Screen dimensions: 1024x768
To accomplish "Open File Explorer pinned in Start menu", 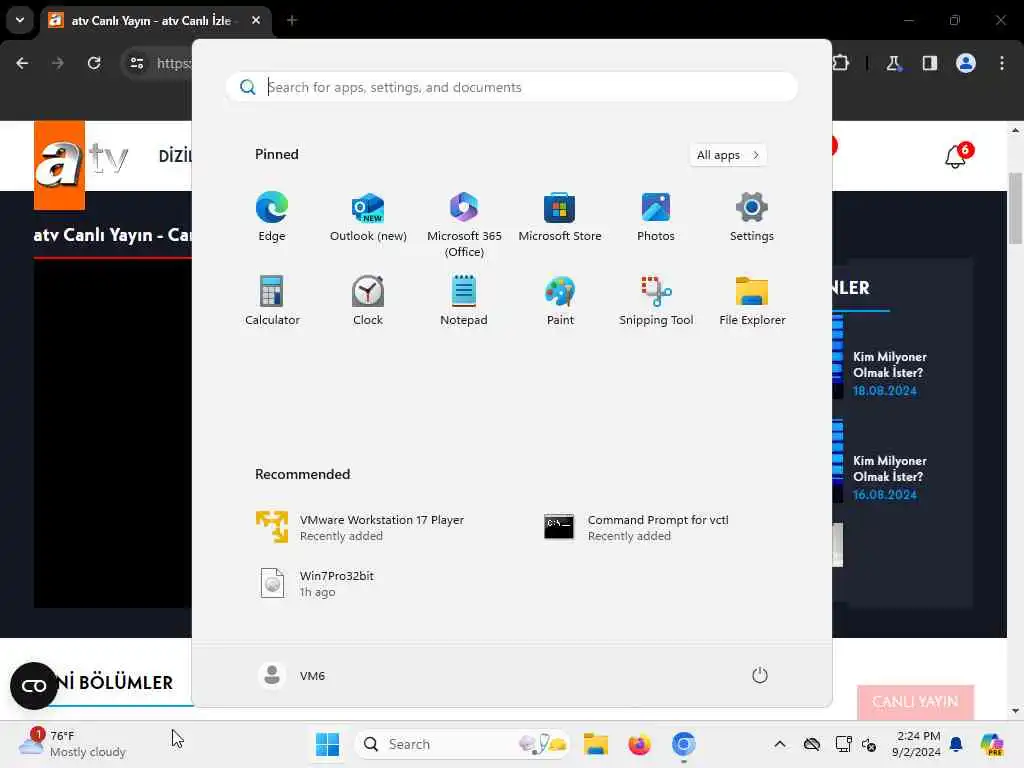I will click(752, 300).
